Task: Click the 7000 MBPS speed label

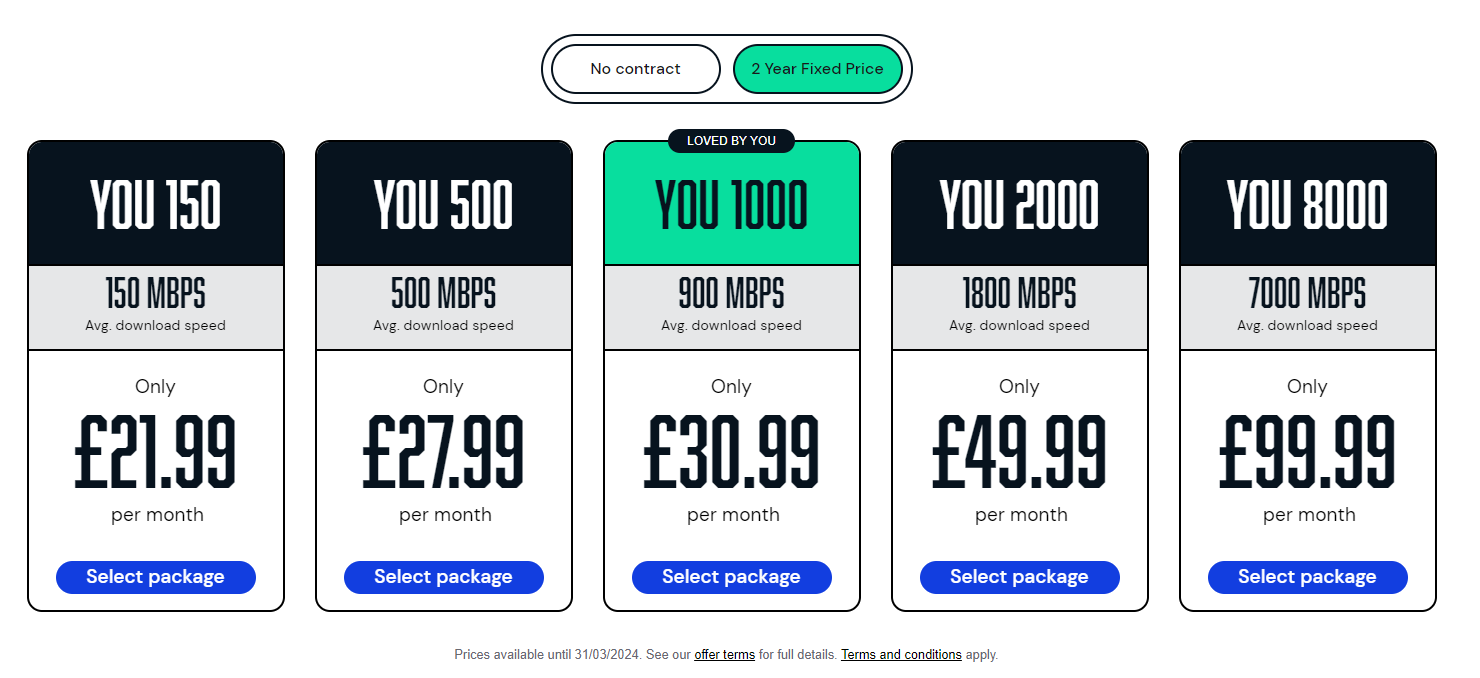Action: [x=1307, y=294]
